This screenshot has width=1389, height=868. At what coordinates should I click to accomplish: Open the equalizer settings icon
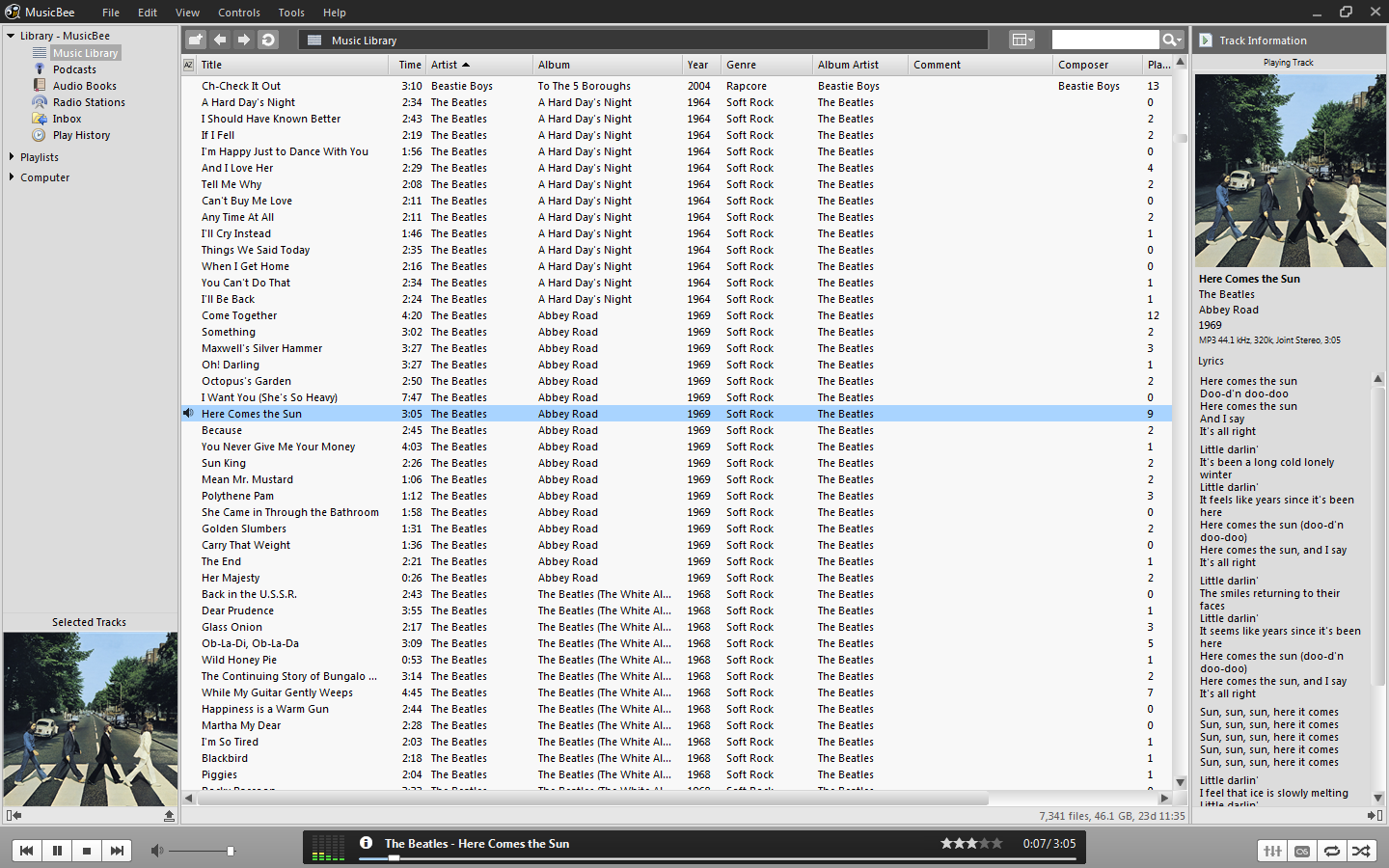point(1272,851)
